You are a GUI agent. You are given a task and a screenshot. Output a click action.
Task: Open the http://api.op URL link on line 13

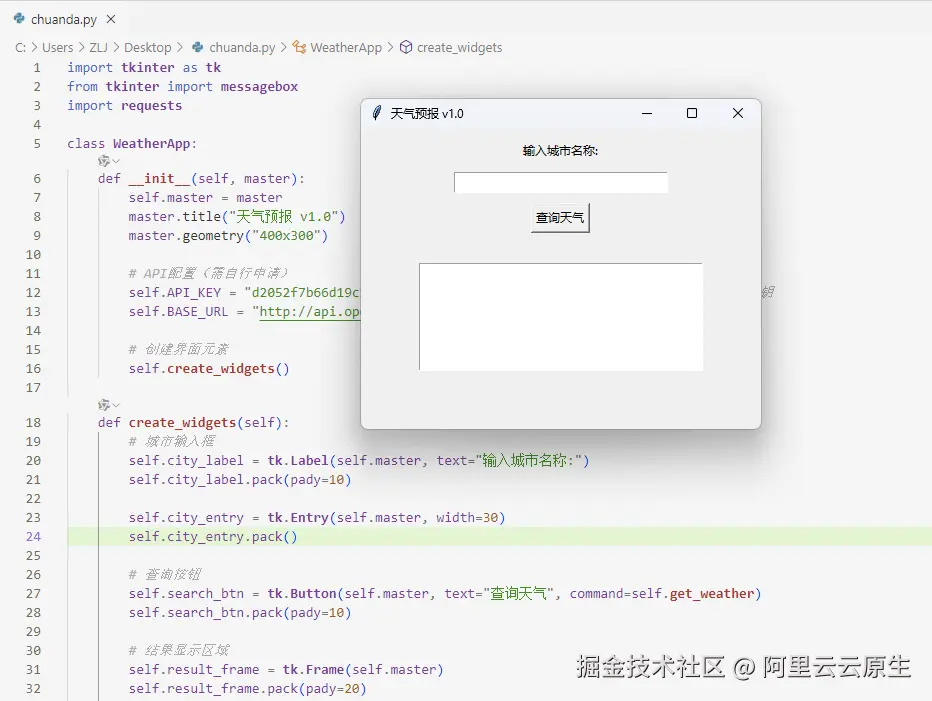[x=310, y=312]
